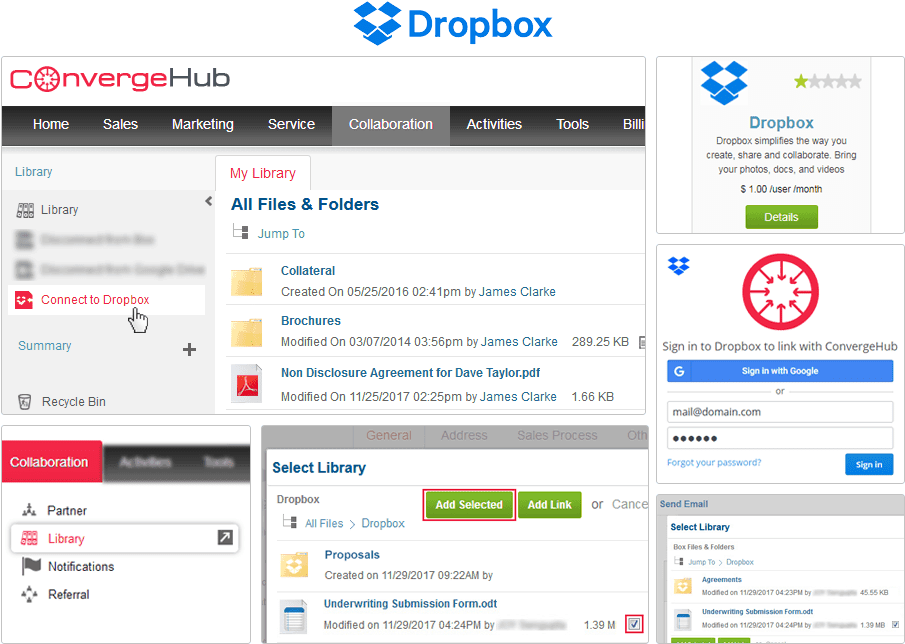Click the Proposals Dropbox folder icon
The width and height of the screenshot is (905, 644).
click(295, 565)
